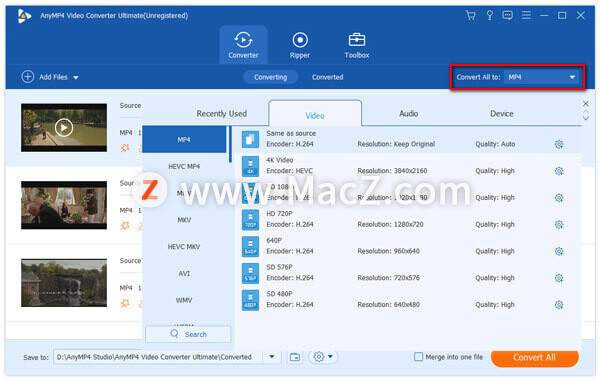
Task: Click the 'Resolution: Keep Original' text
Action: coord(396,144)
